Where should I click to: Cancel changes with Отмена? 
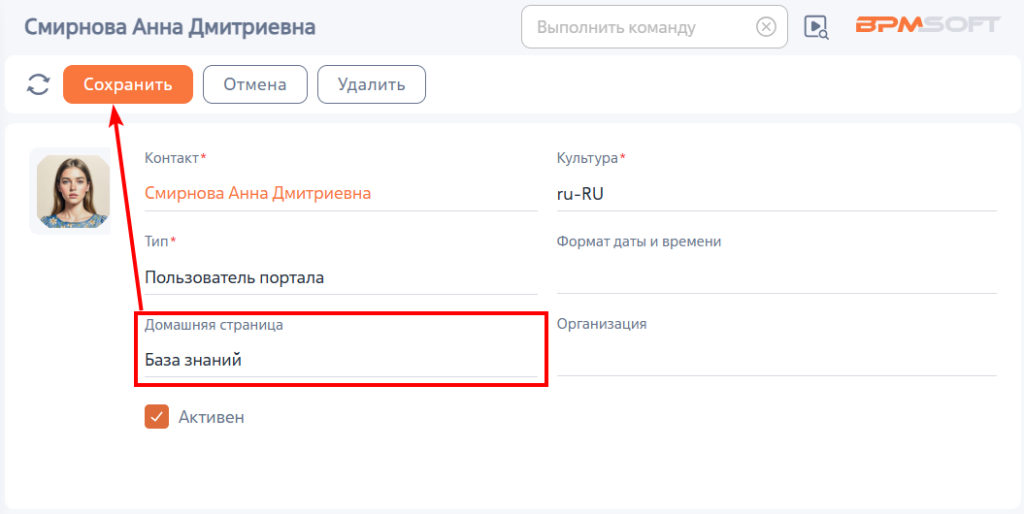255,84
